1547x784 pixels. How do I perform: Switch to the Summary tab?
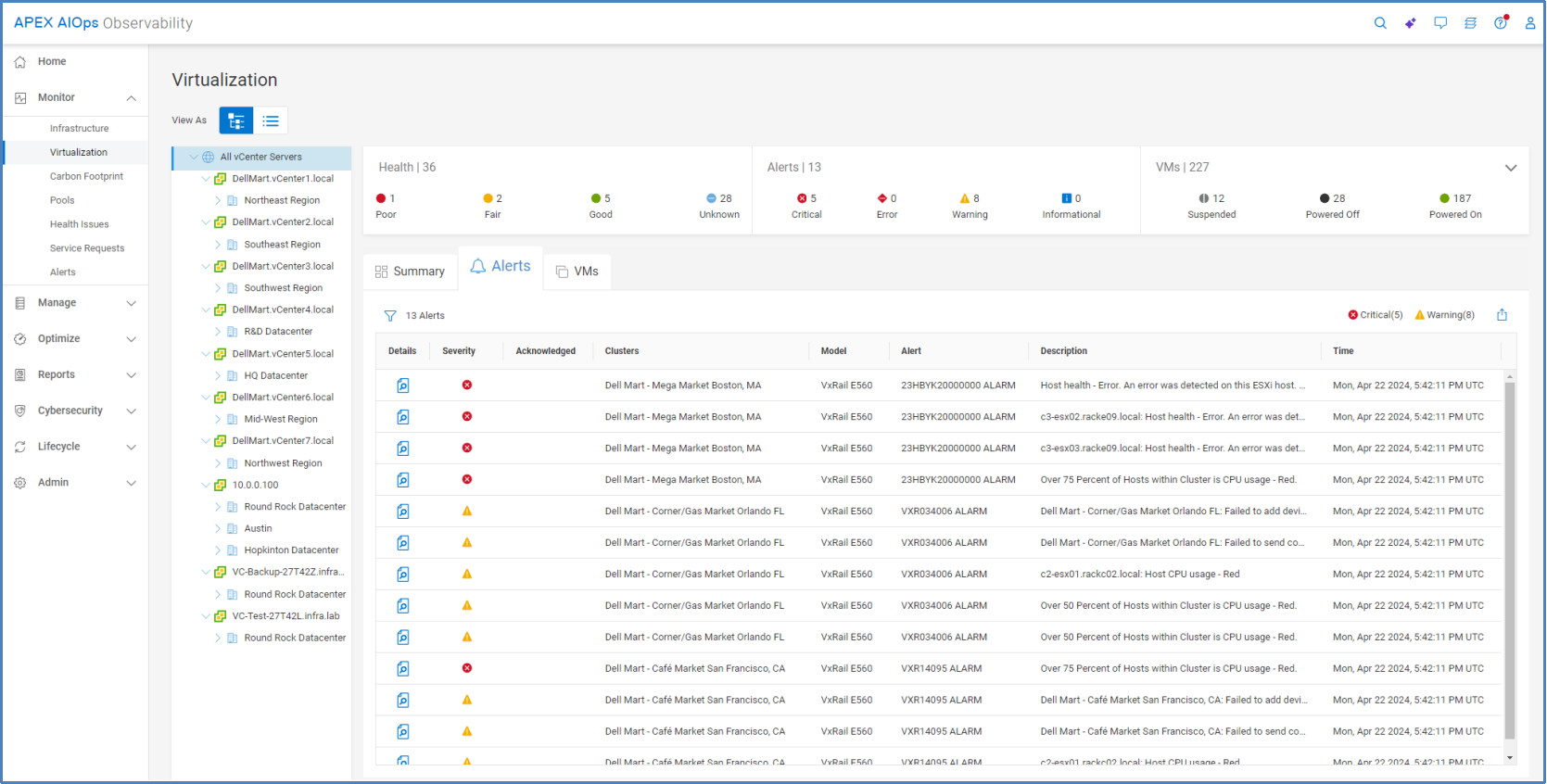tap(410, 272)
